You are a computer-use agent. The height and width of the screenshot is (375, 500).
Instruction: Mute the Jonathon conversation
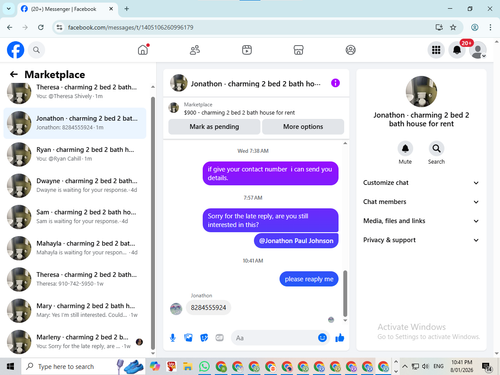tap(405, 149)
